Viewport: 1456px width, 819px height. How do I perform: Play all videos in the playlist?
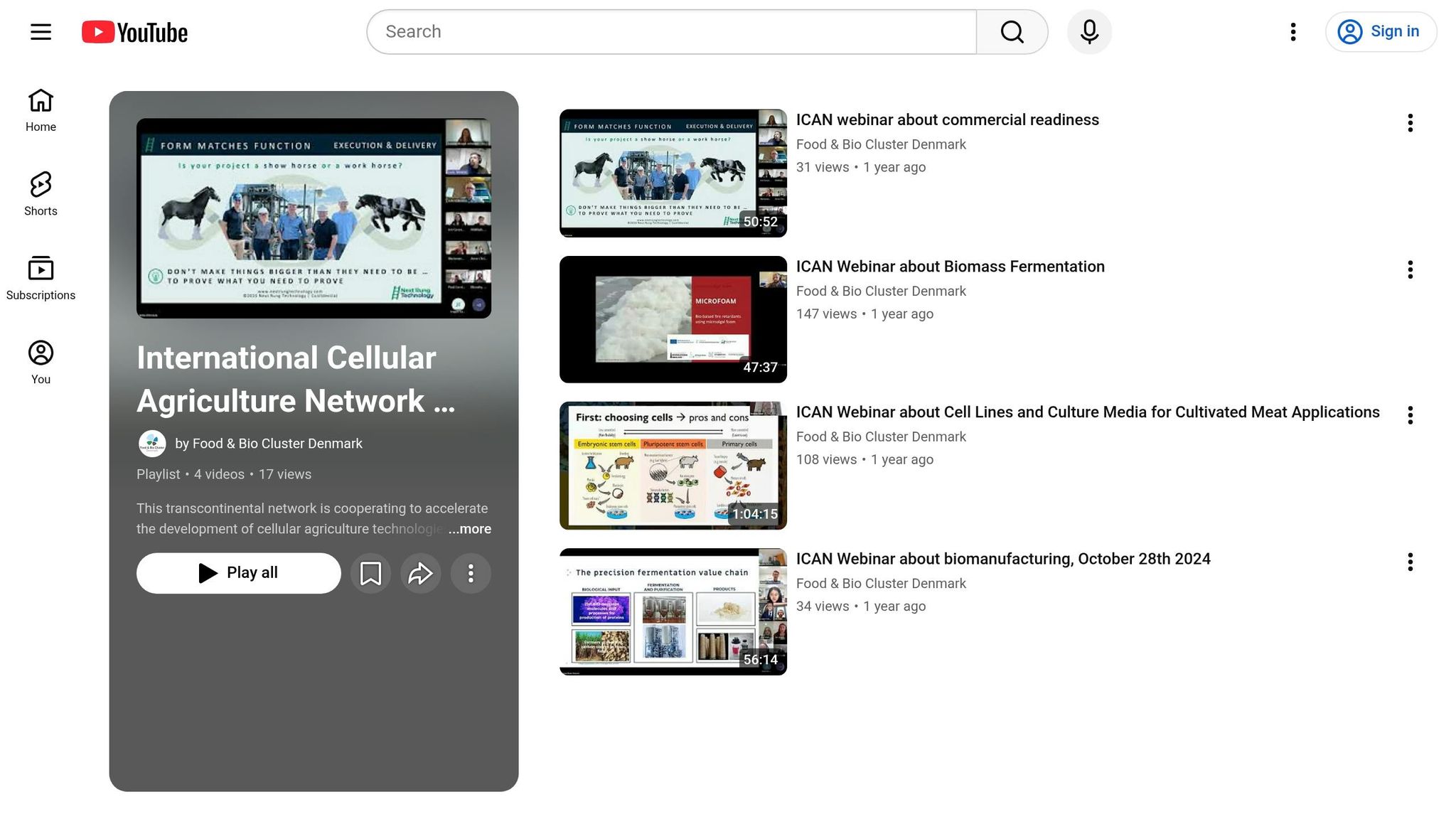click(239, 573)
